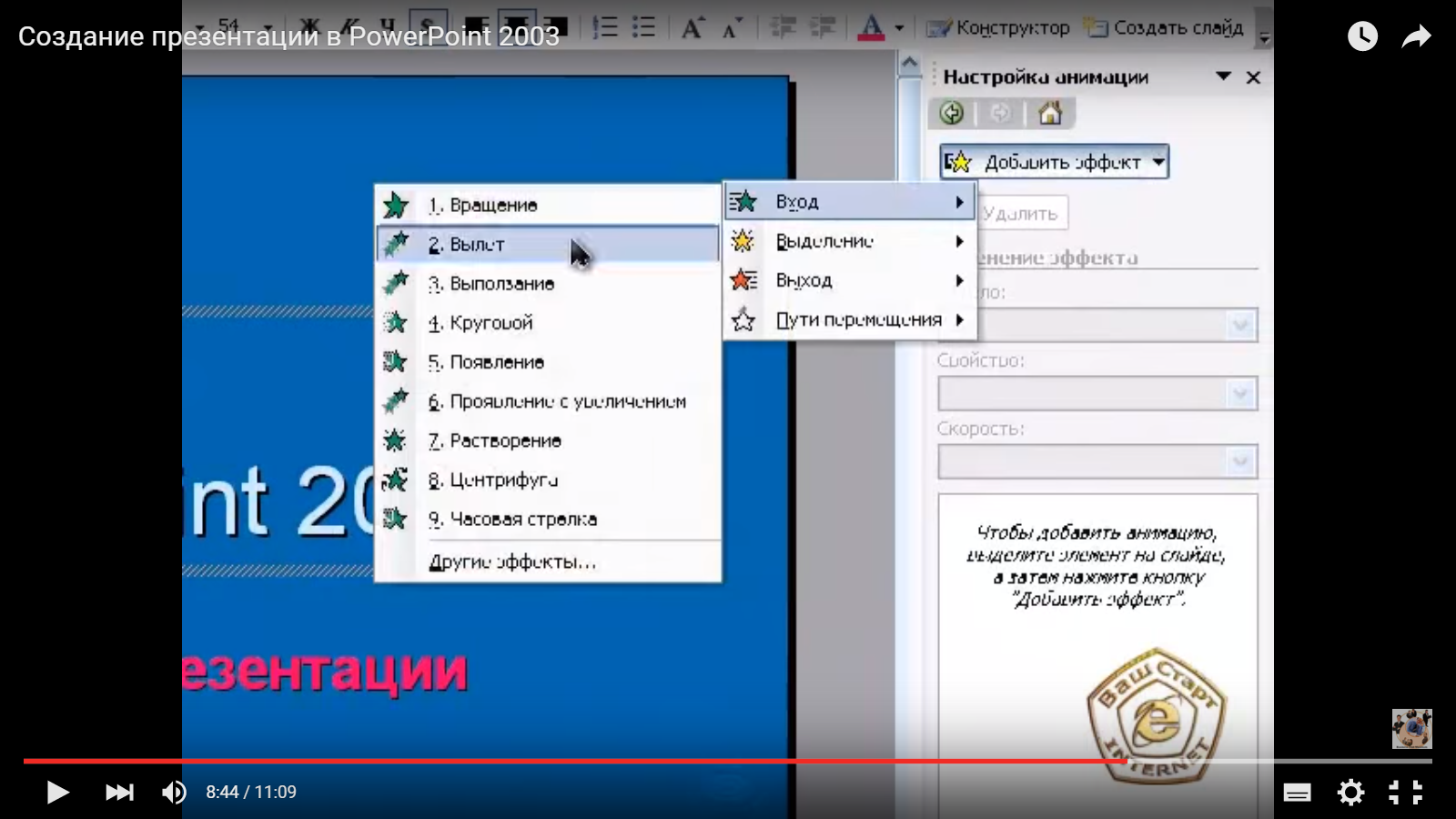Open the video title link Создание презентации
Screen dimensions: 1456x819
click(288, 36)
